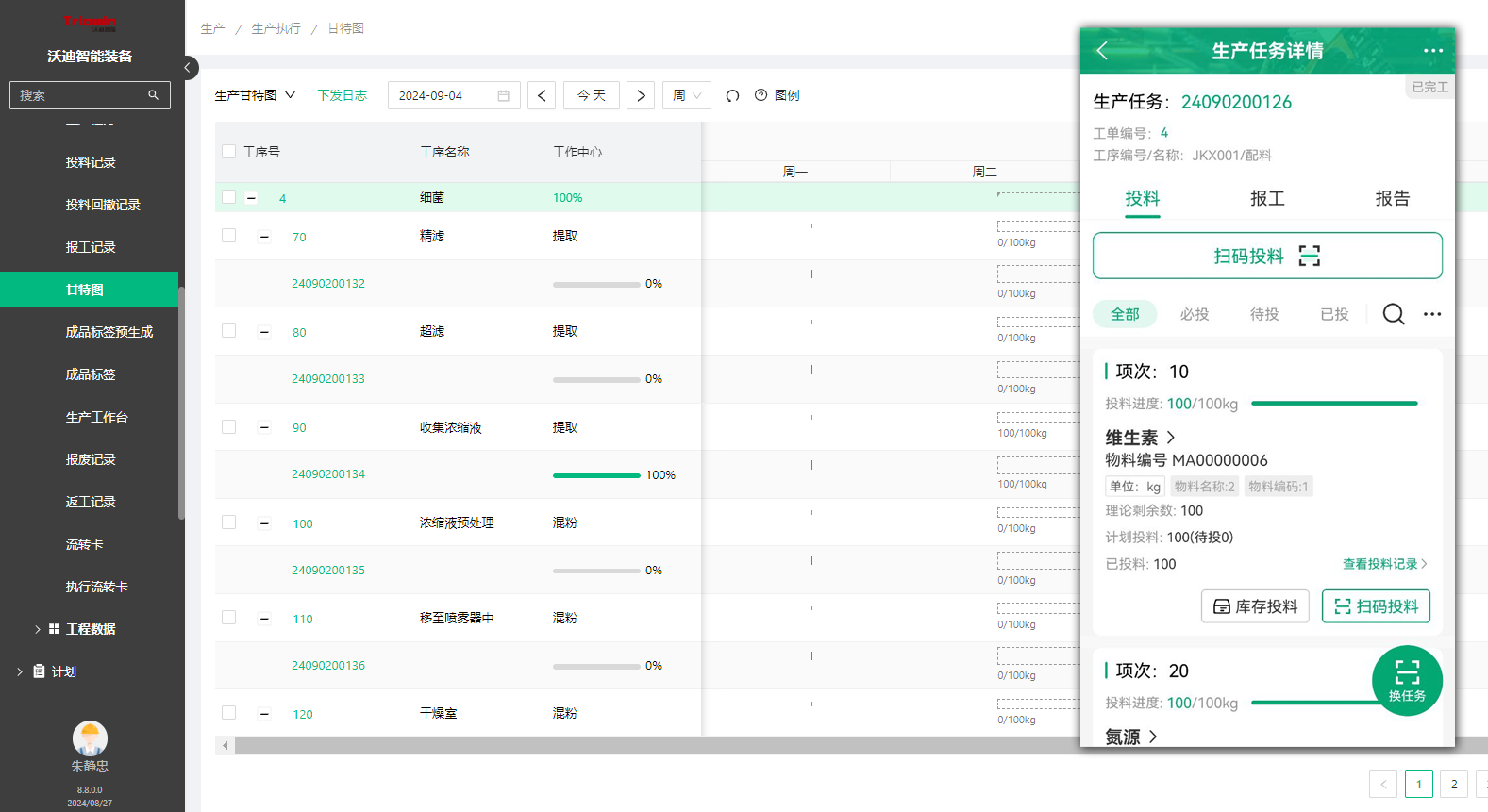Open the 图例 legend help
1488x812 pixels.
click(777, 96)
